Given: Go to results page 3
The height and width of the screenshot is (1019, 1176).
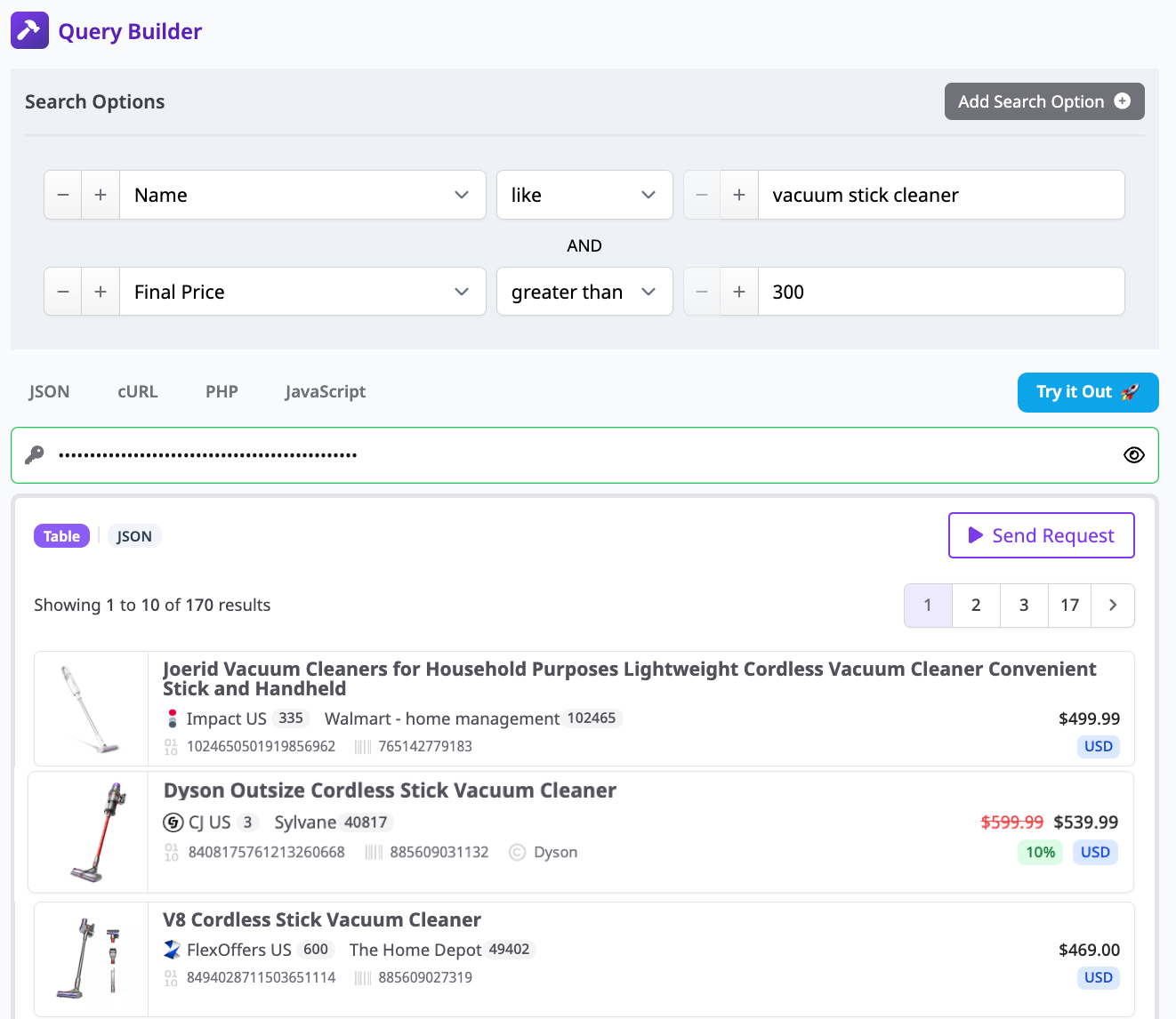Looking at the screenshot, I should coord(1024,606).
